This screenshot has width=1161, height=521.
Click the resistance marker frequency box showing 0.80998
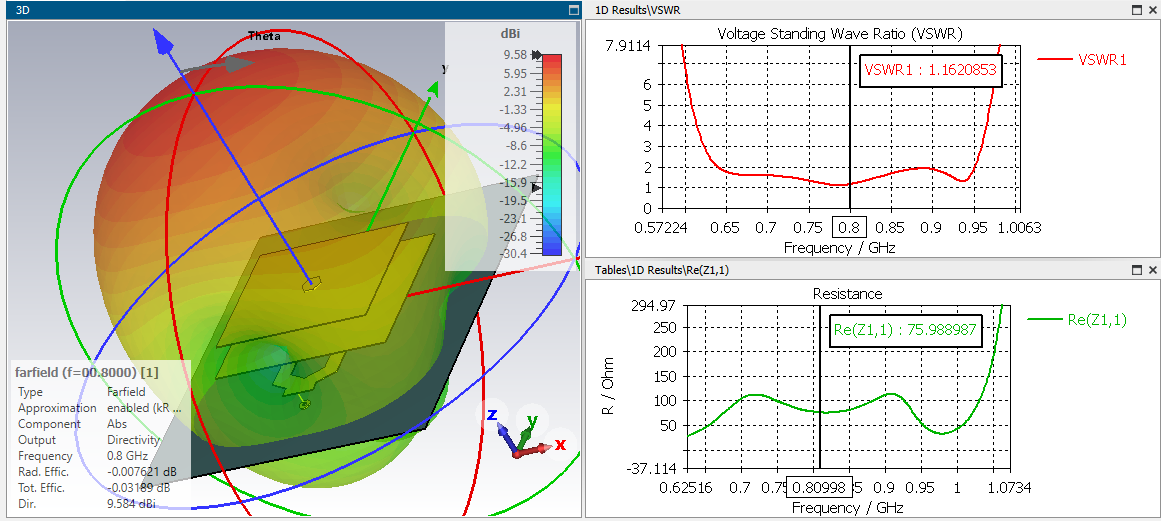tap(818, 488)
